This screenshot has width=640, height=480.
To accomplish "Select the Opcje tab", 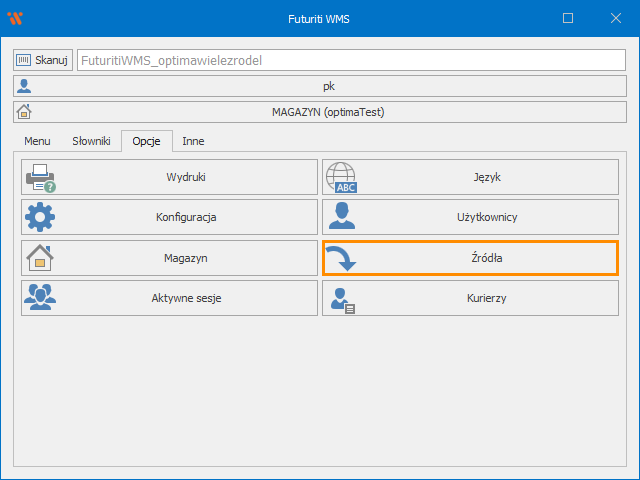I will 146,142.
